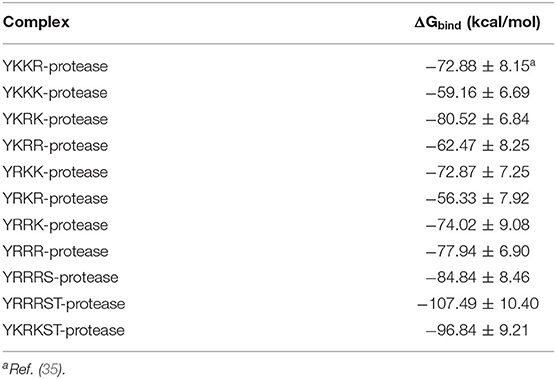The image size is (556, 379).
Task: Click the Complex column header
Action: (36, 22)
